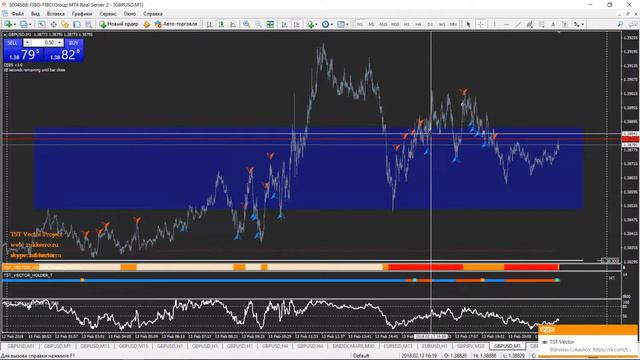640x360 pixels.
Task: Select the text label tool
Action: [x=564, y=24]
